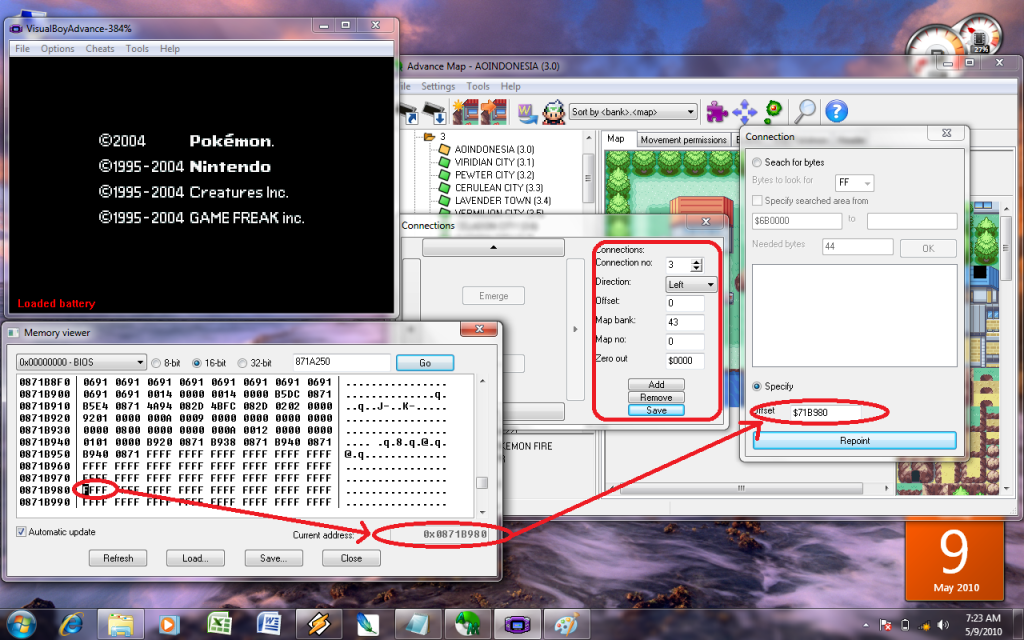This screenshot has height=640, width=1024.
Task: Open Excel from the taskbar
Action: [219, 624]
